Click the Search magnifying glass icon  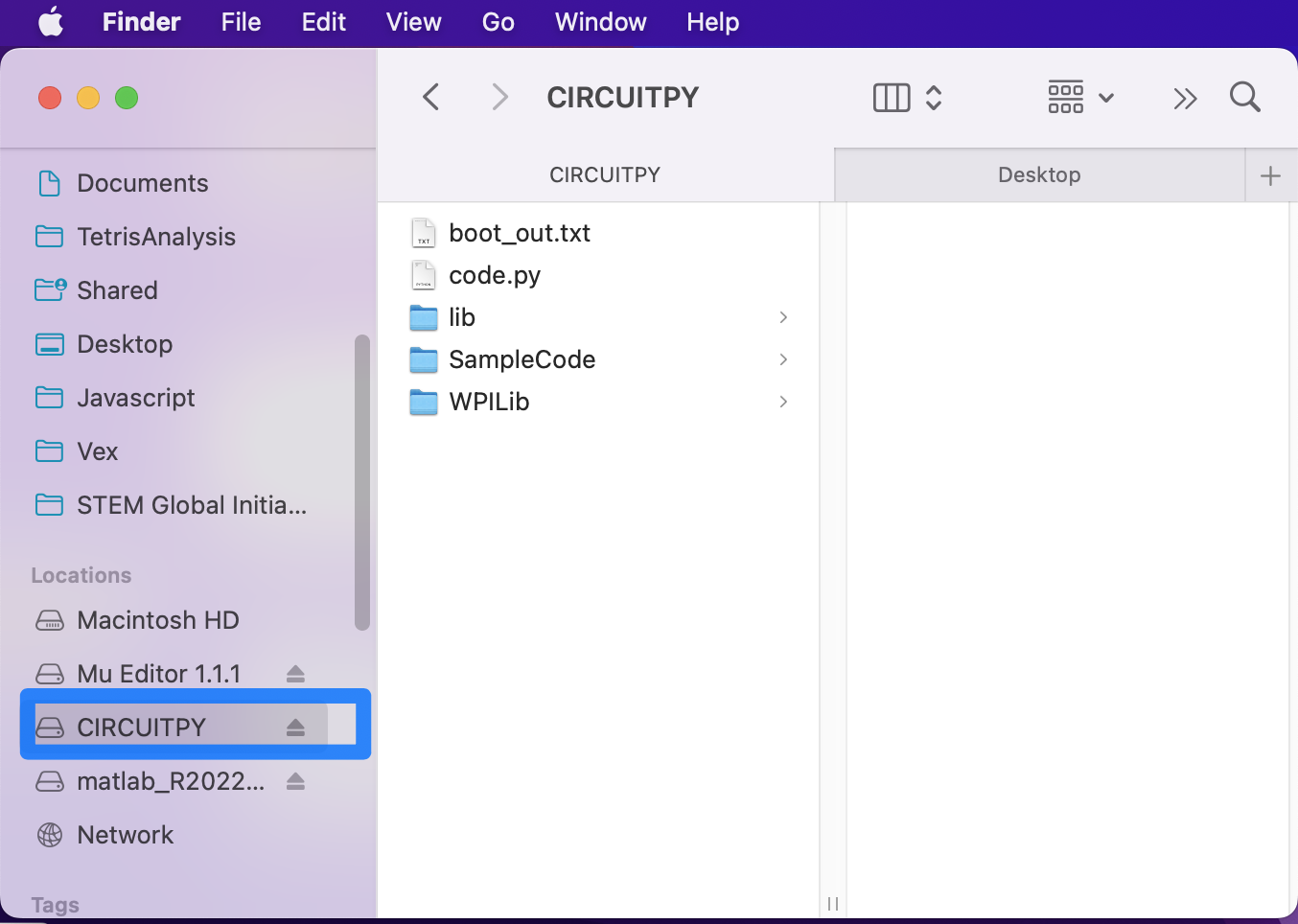click(x=1244, y=97)
